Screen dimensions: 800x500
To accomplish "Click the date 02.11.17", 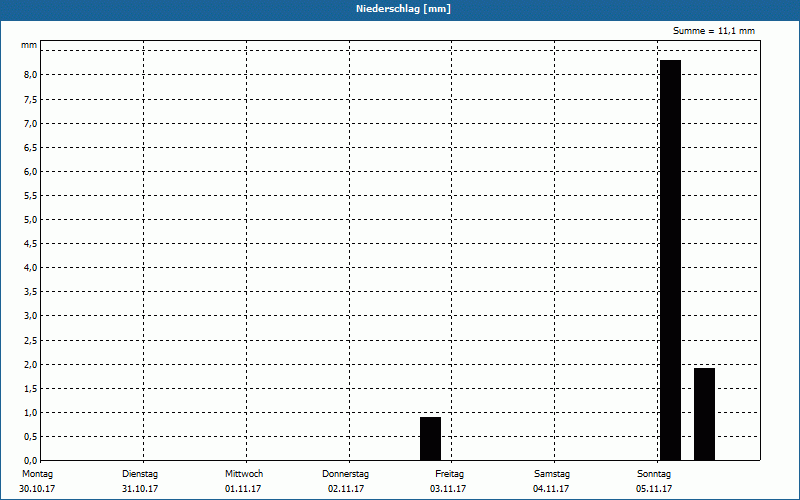I will [x=346, y=489].
